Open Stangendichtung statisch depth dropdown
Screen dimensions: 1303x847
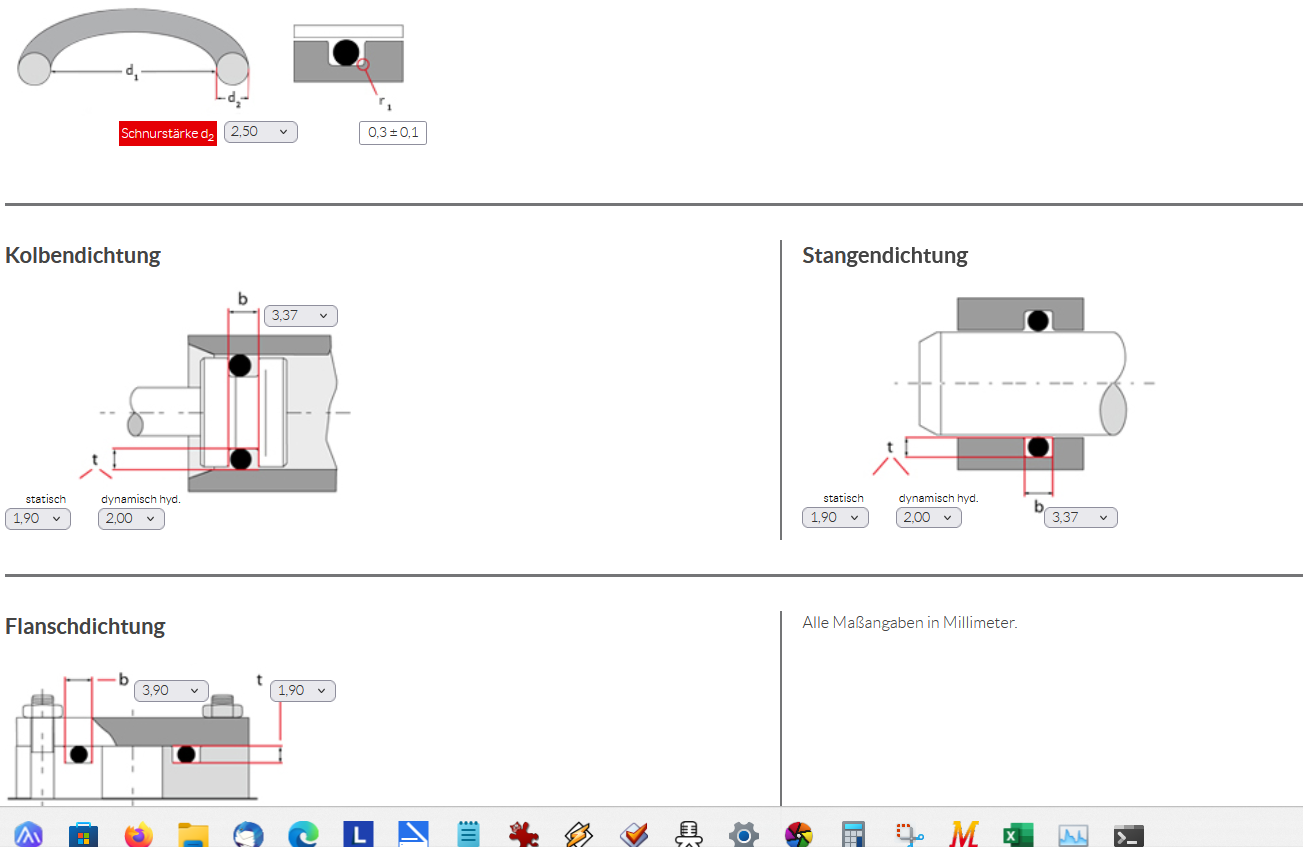pyautogui.click(x=835, y=518)
